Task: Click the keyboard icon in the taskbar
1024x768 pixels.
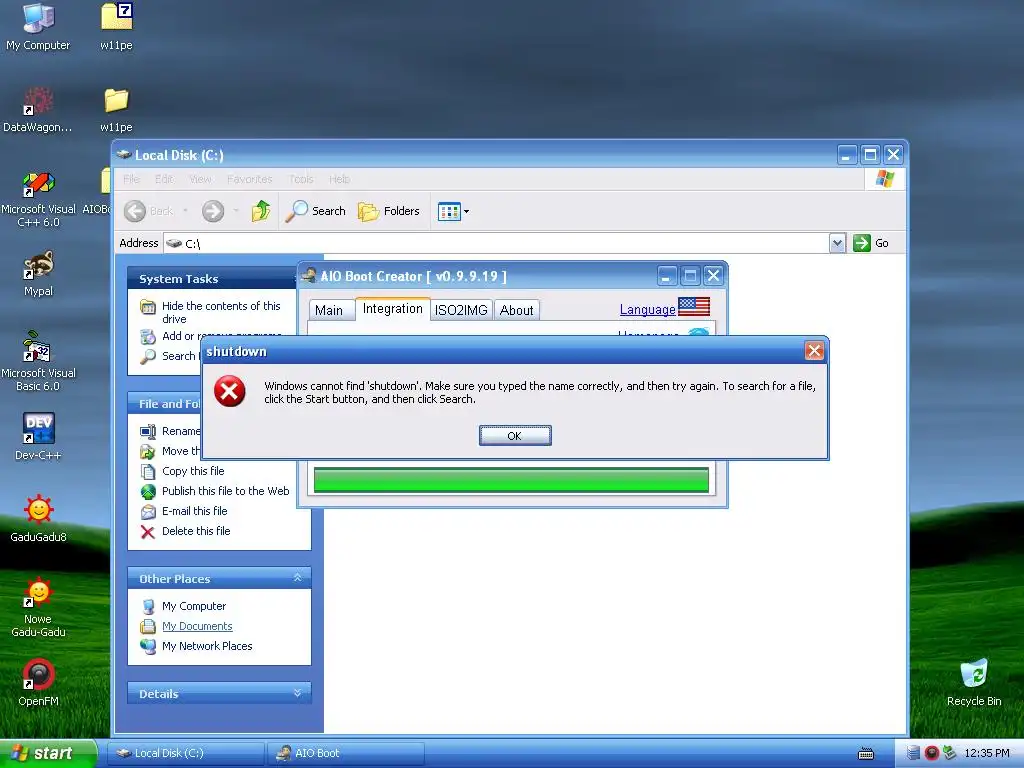Action: 866,754
